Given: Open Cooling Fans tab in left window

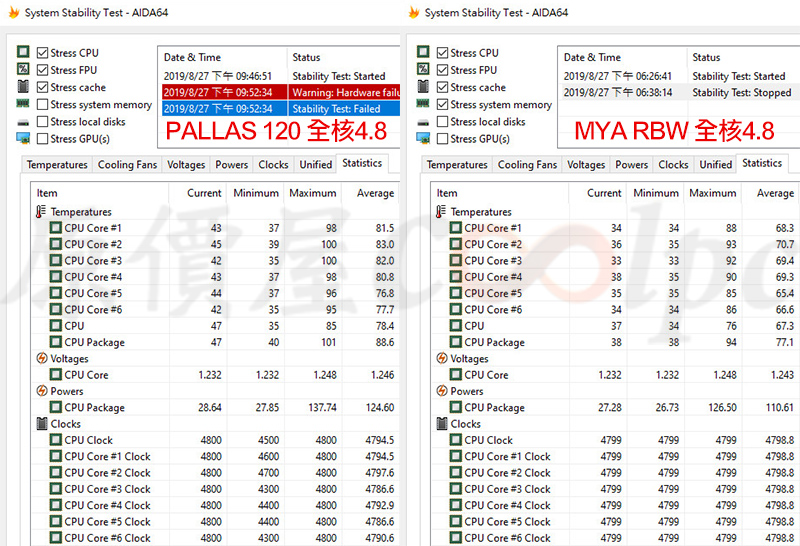Looking at the screenshot, I should (x=128, y=165).
